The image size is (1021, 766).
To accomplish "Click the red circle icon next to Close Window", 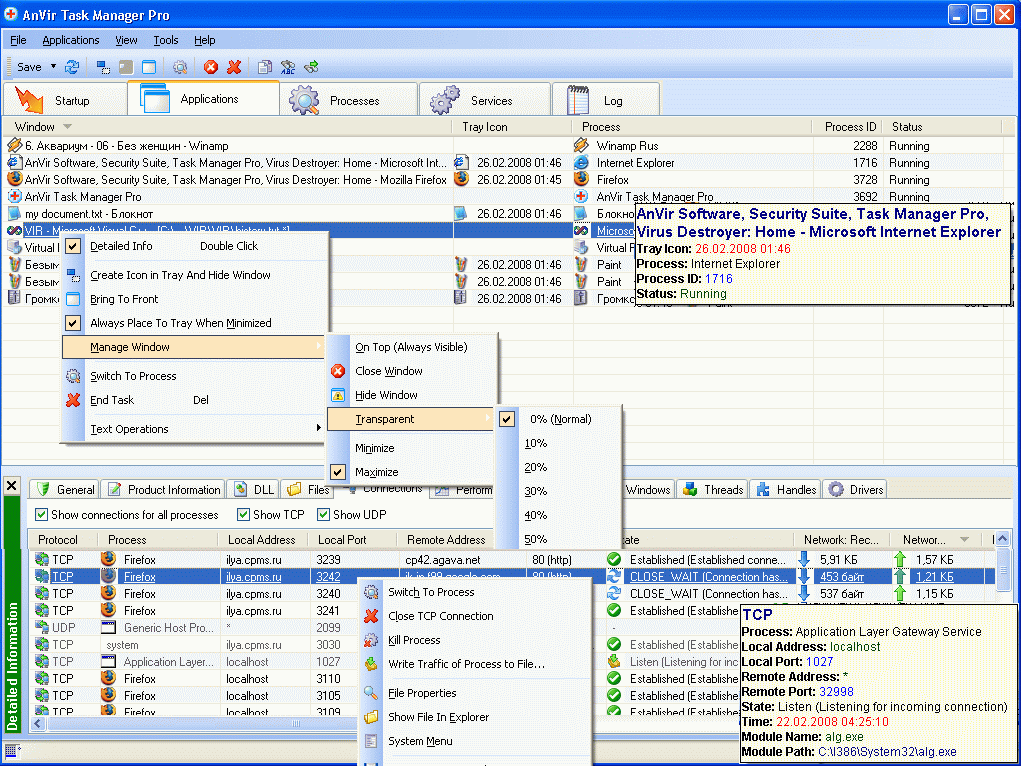I will click(x=338, y=371).
